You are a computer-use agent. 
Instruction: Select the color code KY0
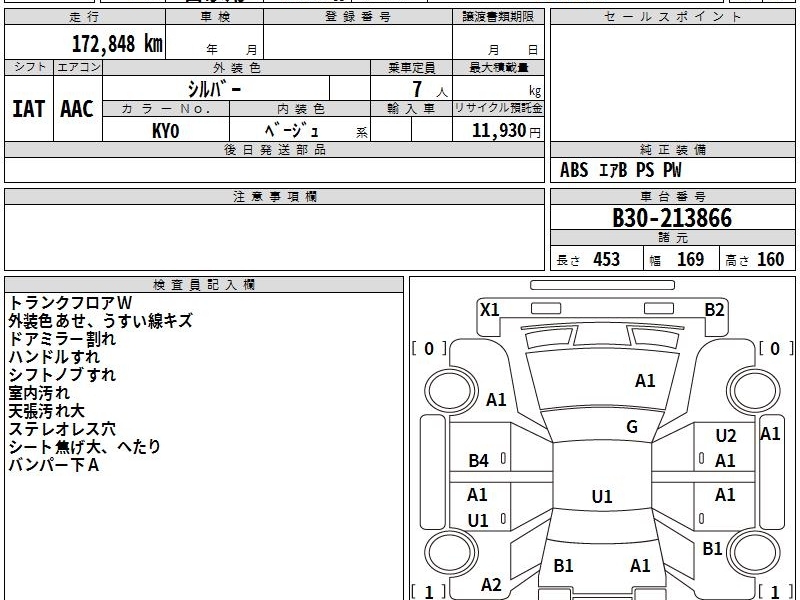point(166,131)
